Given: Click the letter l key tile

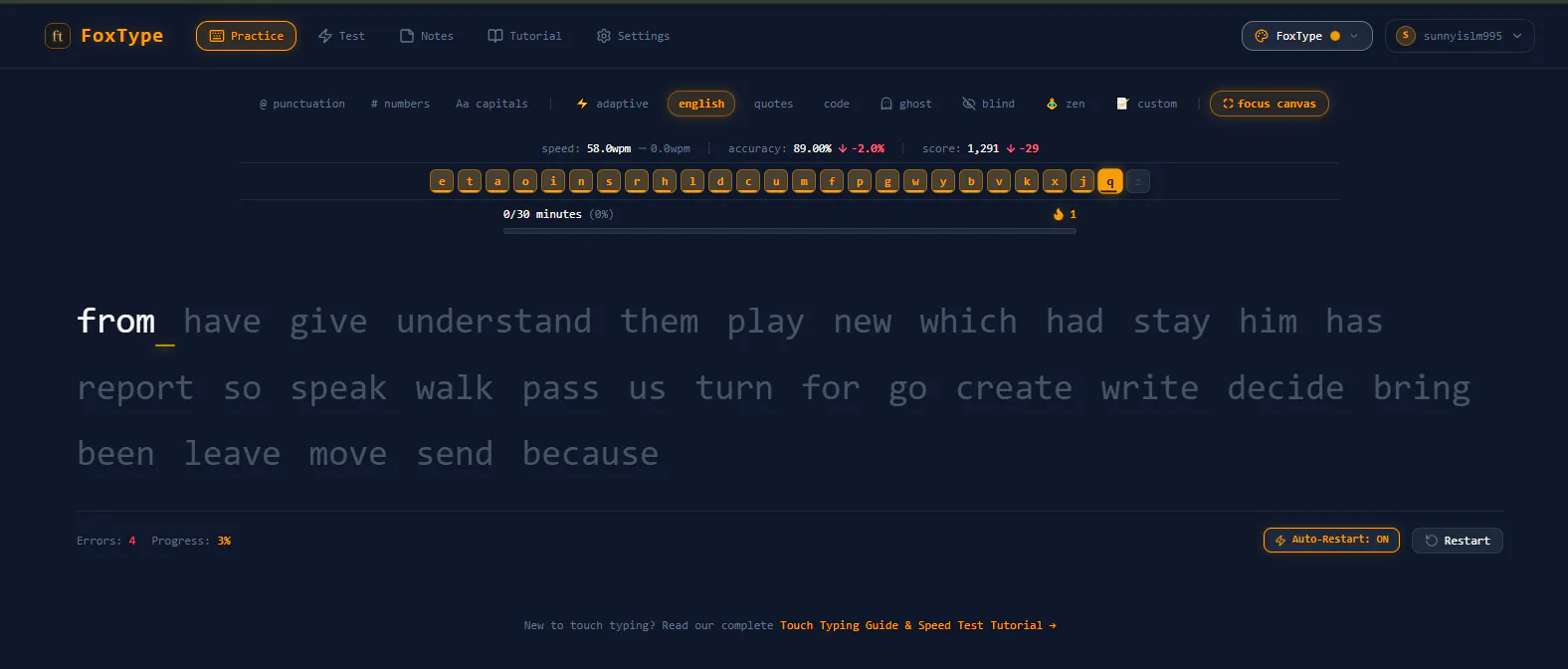Looking at the screenshot, I should pos(692,181).
